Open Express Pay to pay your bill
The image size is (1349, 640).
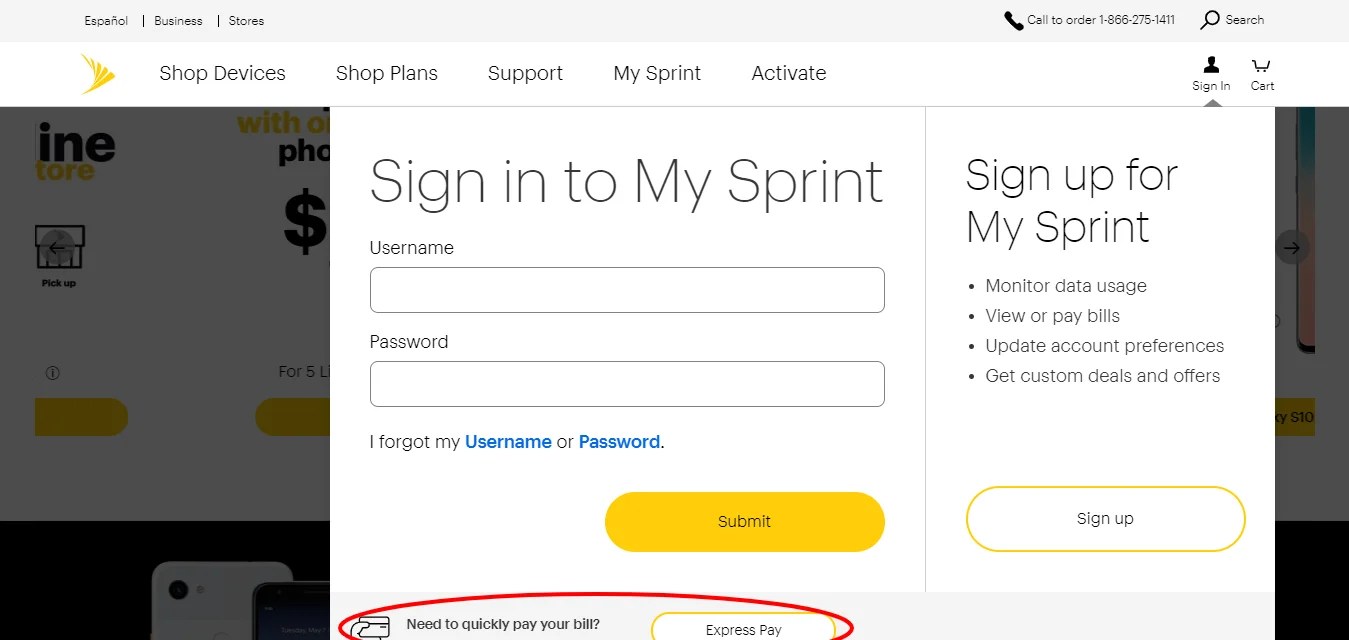click(743, 629)
